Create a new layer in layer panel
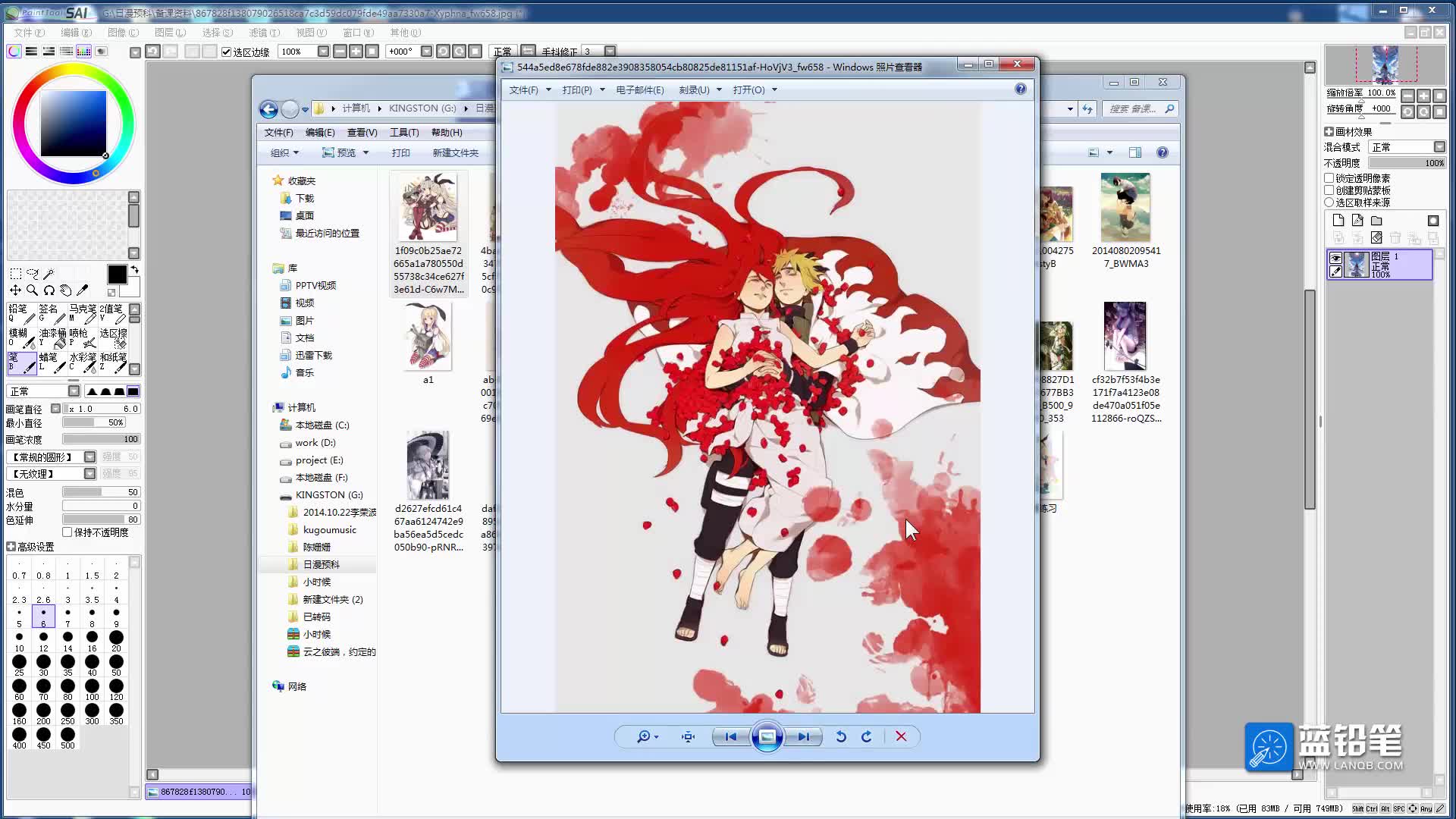 (1338, 221)
